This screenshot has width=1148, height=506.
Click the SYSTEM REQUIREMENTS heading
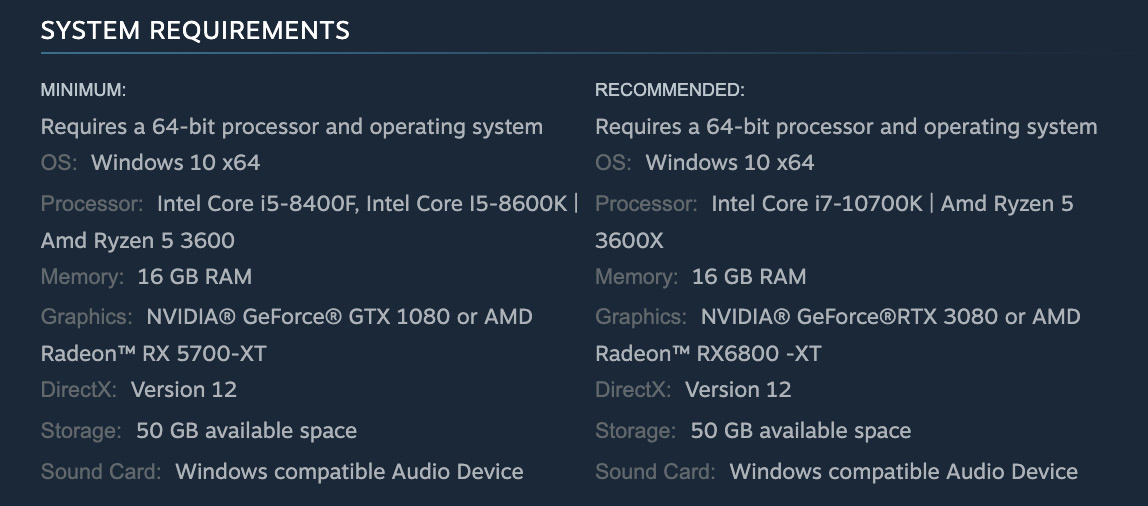tap(195, 30)
